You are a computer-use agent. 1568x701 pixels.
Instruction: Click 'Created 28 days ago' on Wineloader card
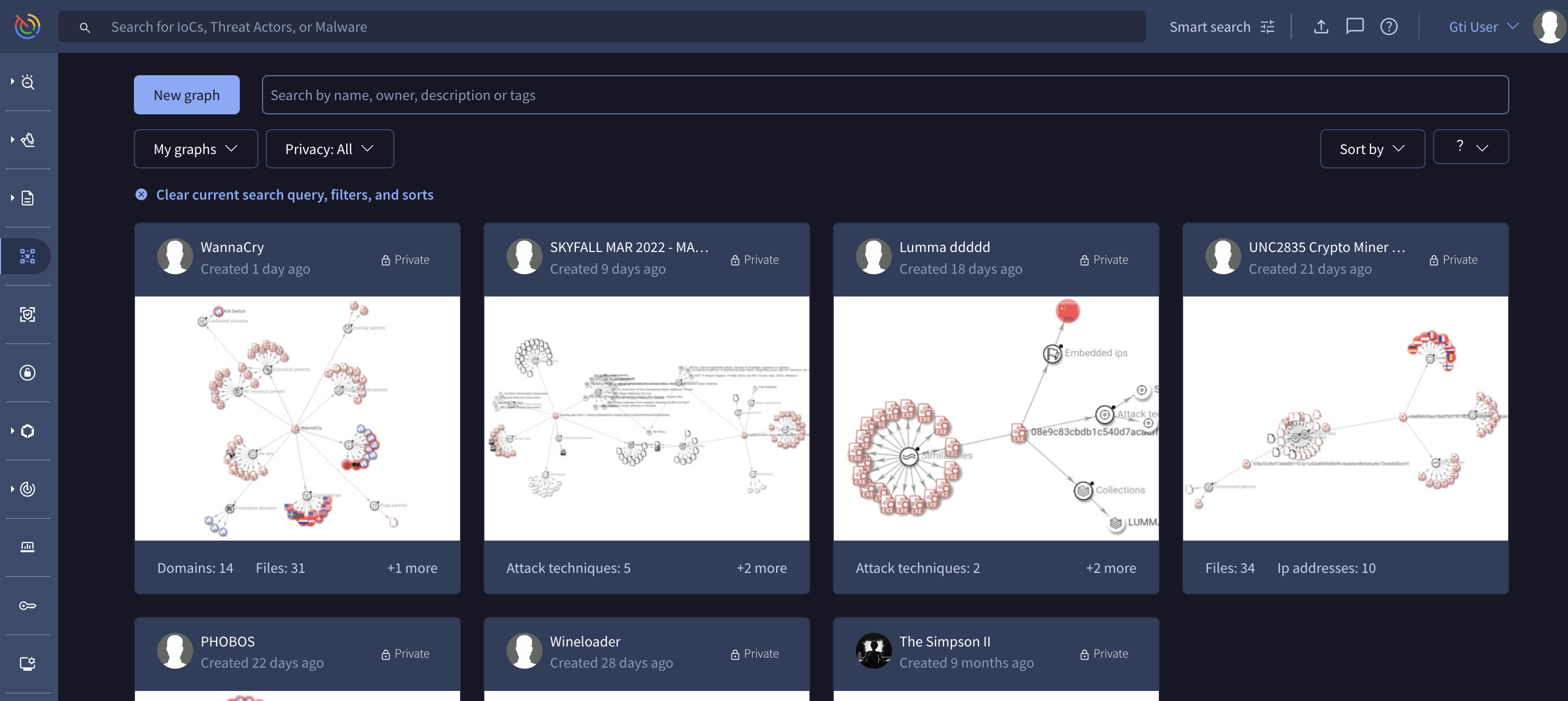click(x=611, y=663)
